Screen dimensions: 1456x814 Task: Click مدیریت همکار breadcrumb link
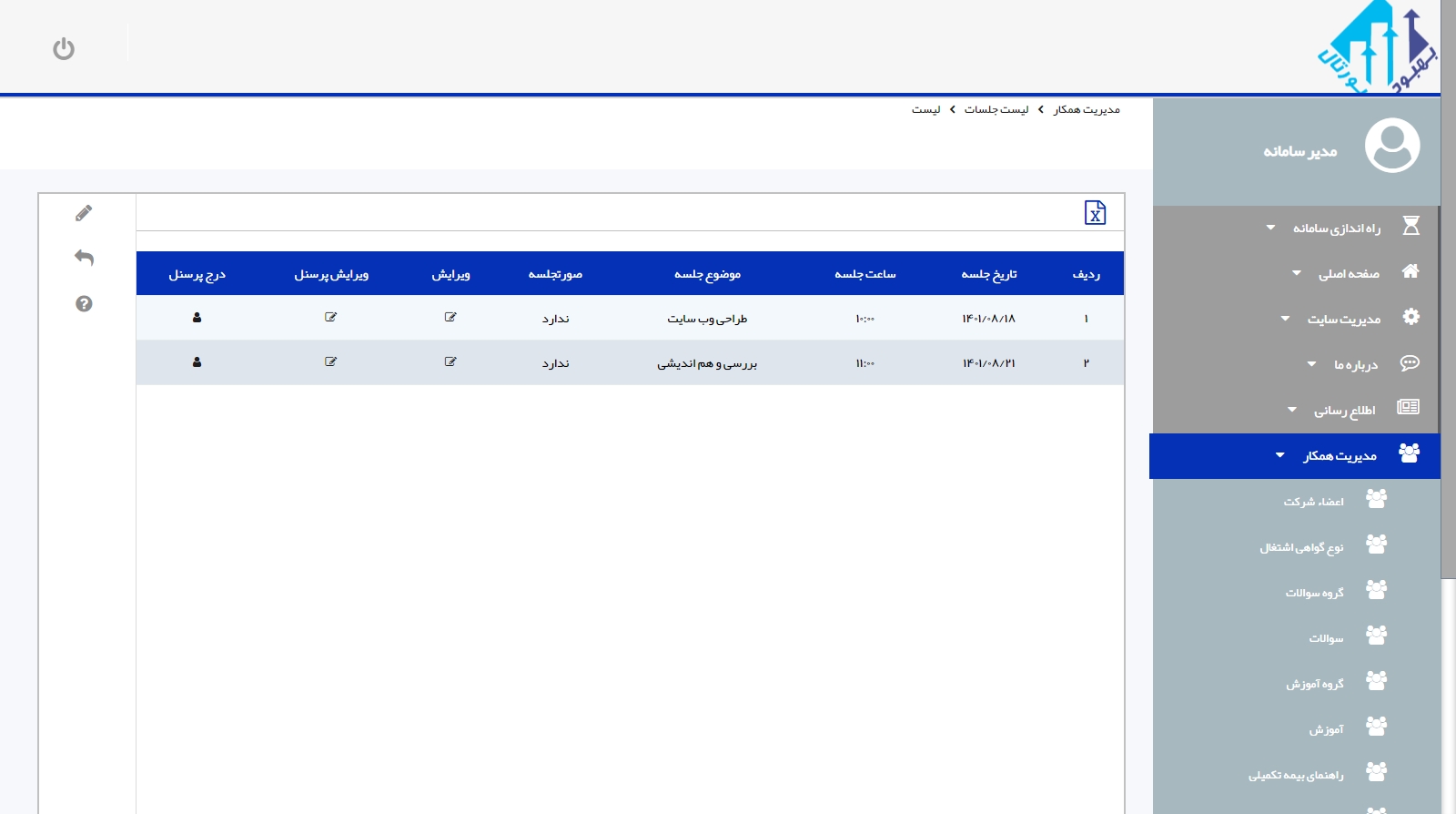[x=1087, y=109]
